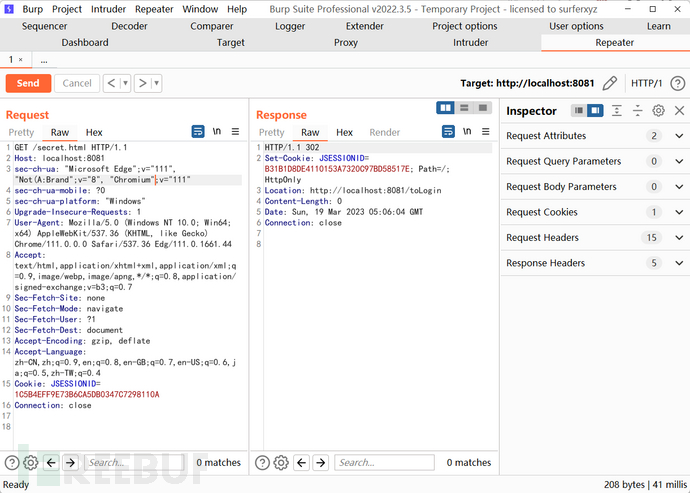Screen dimensions: 690x493
Task: Switch to the Proxy tab
Action: 345,43
